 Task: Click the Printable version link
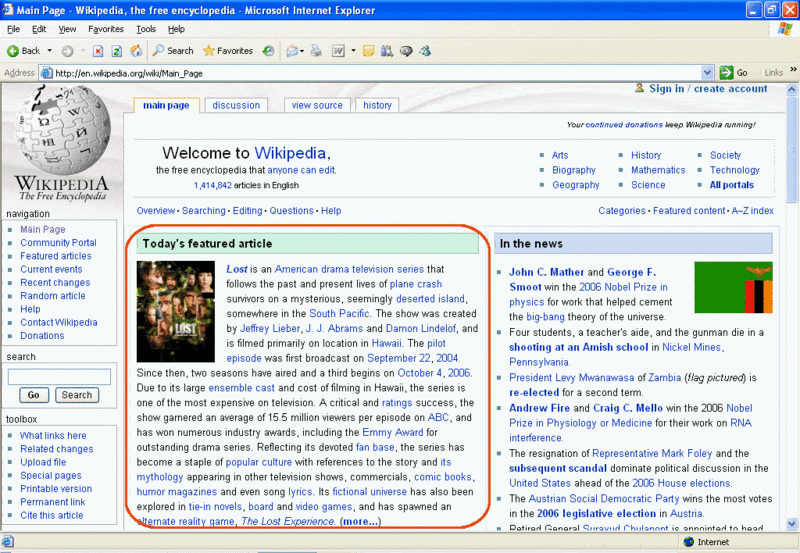click(x=56, y=489)
